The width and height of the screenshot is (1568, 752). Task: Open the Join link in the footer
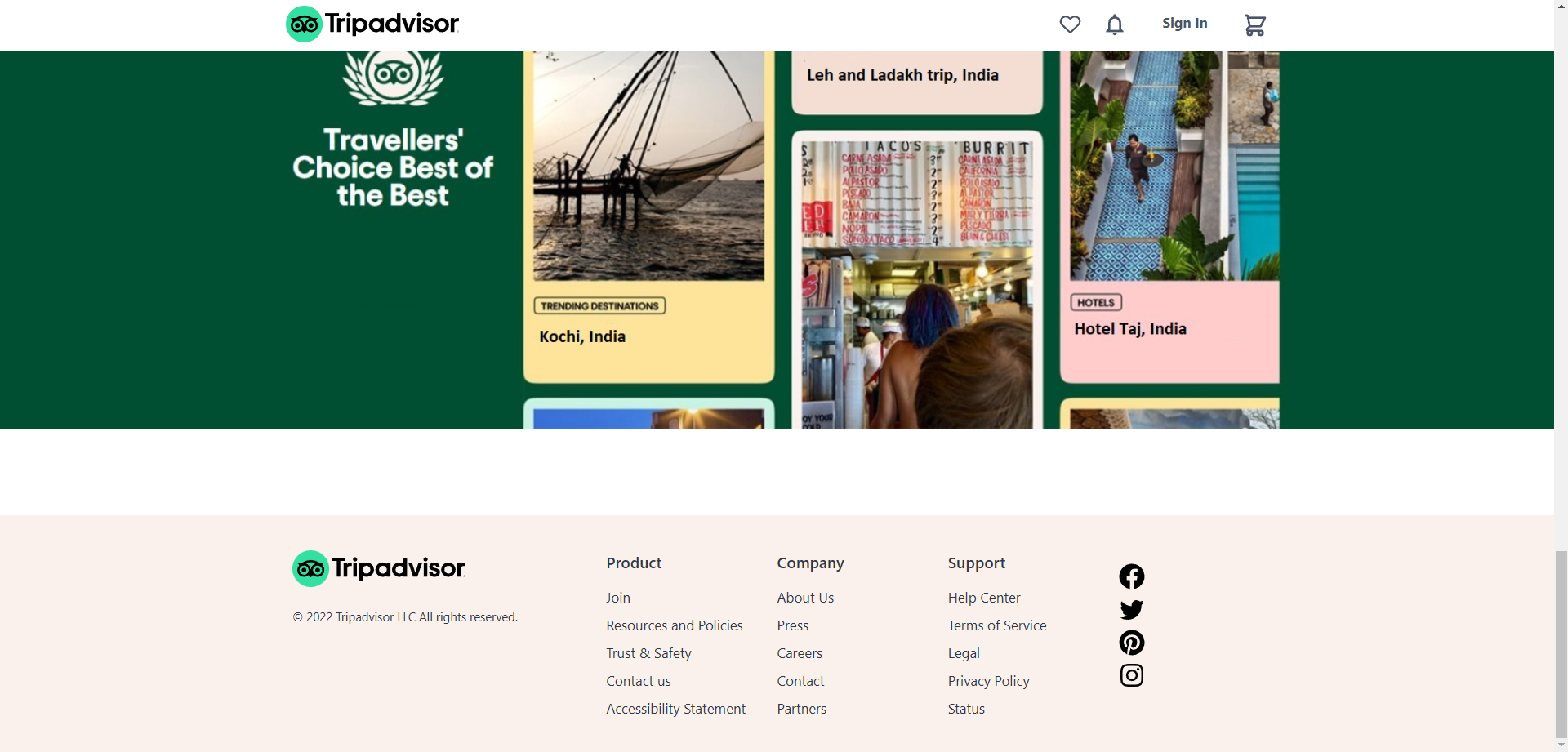(618, 598)
